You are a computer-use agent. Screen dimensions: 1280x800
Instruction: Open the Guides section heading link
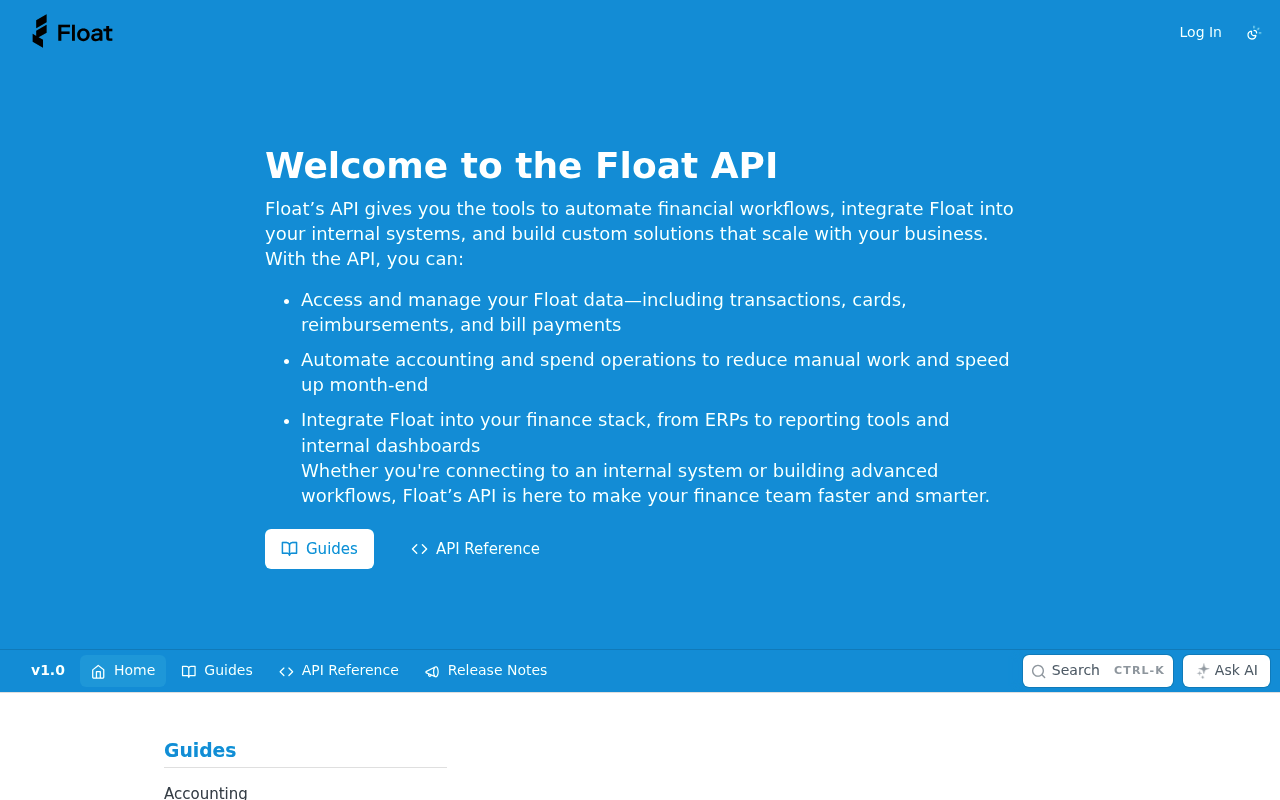click(x=200, y=751)
